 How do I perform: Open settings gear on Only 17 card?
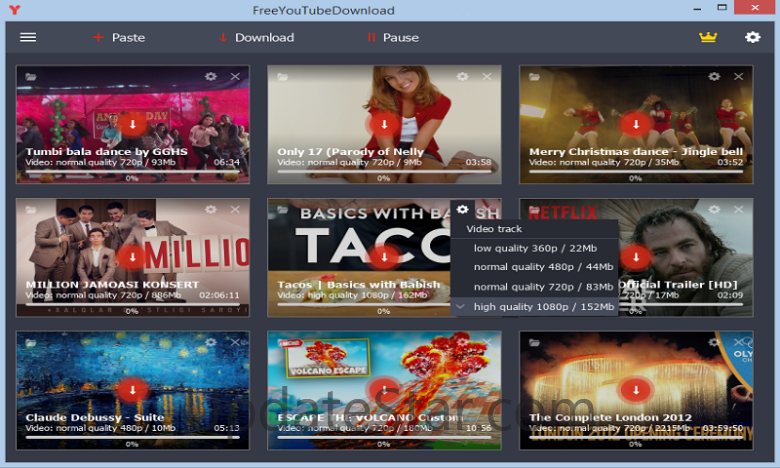[x=463, y=76]
